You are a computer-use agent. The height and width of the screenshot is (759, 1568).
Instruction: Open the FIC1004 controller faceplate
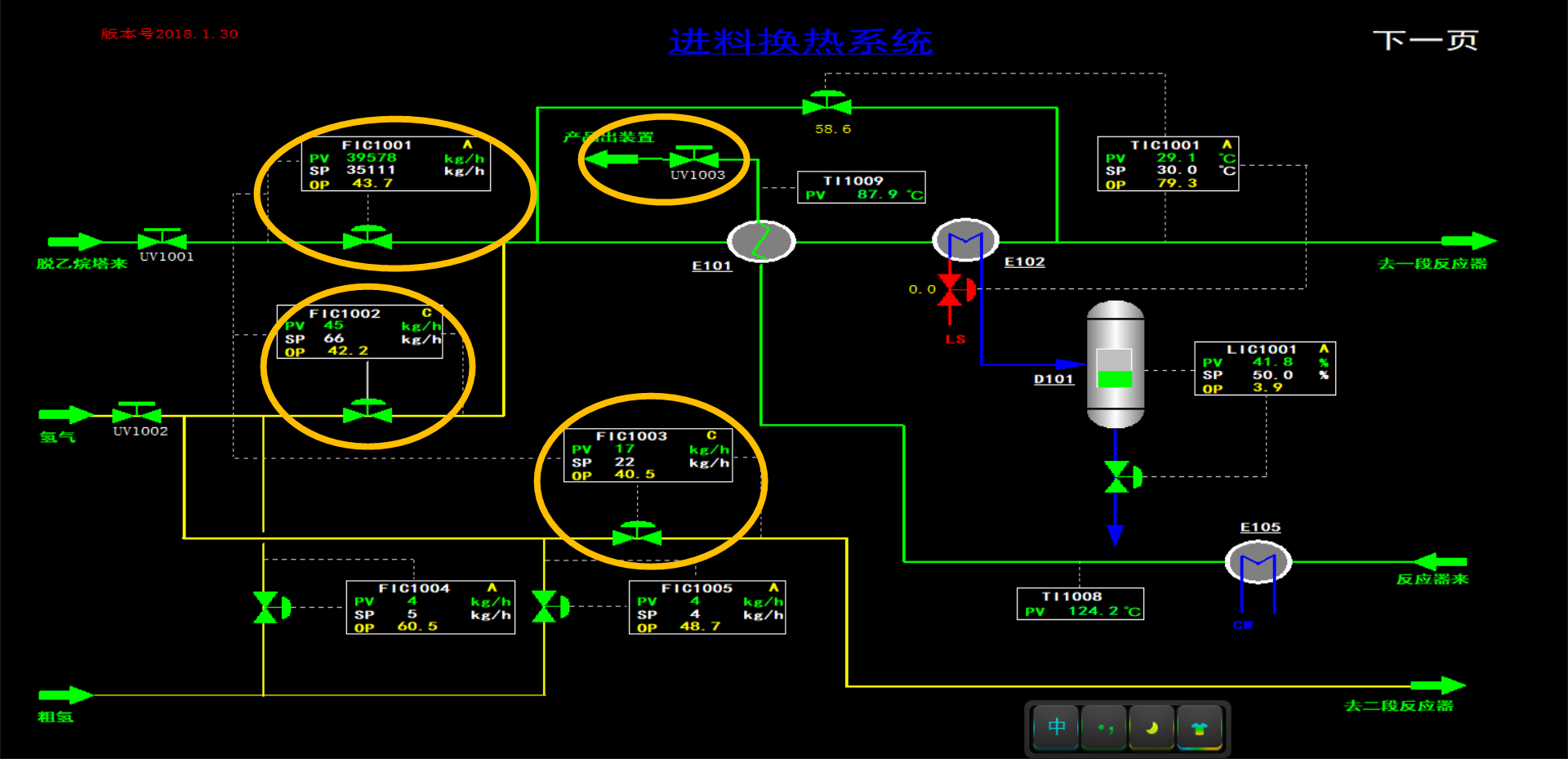click(430, 607)
